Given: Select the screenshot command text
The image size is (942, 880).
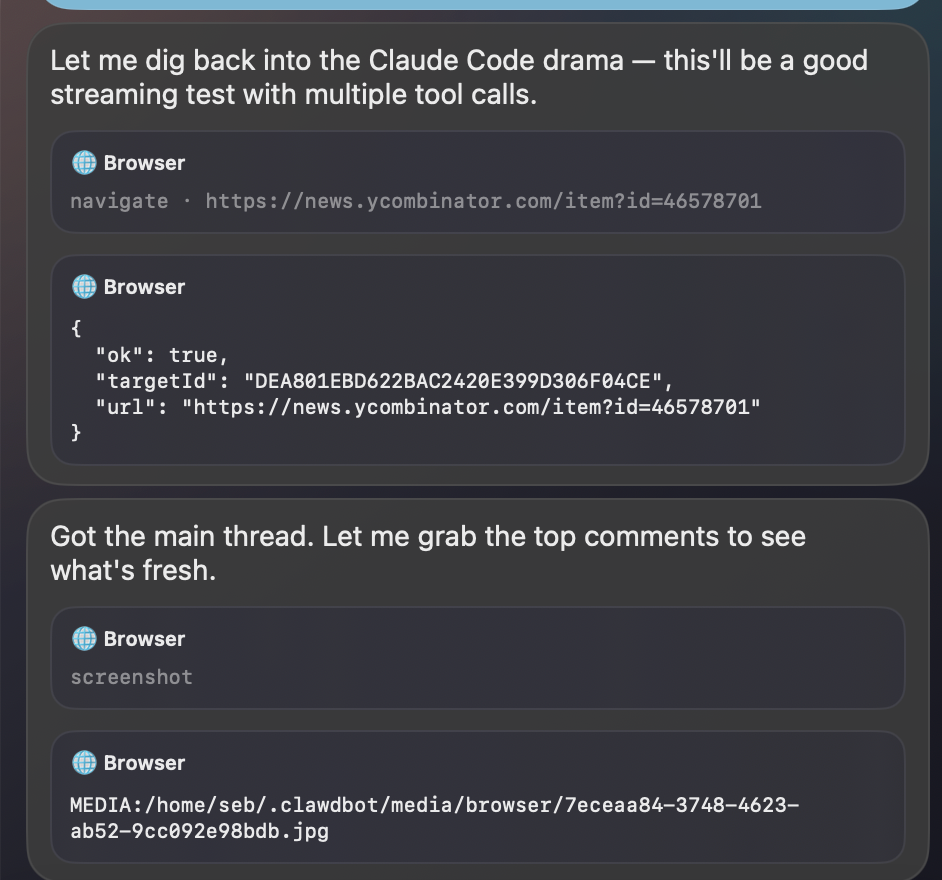Looking at the screenshot, I should point(131,677).
